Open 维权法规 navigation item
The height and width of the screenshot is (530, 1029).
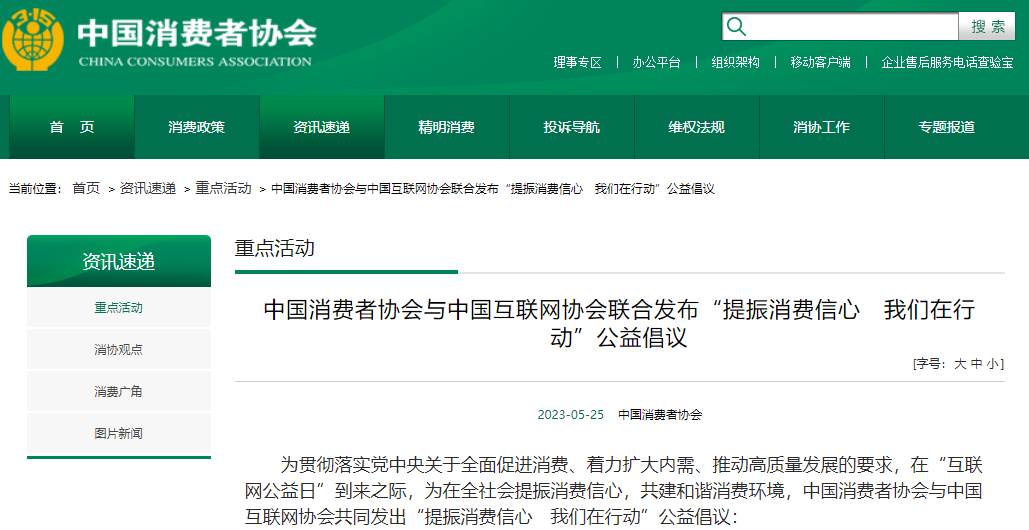[x=696, y=127]
